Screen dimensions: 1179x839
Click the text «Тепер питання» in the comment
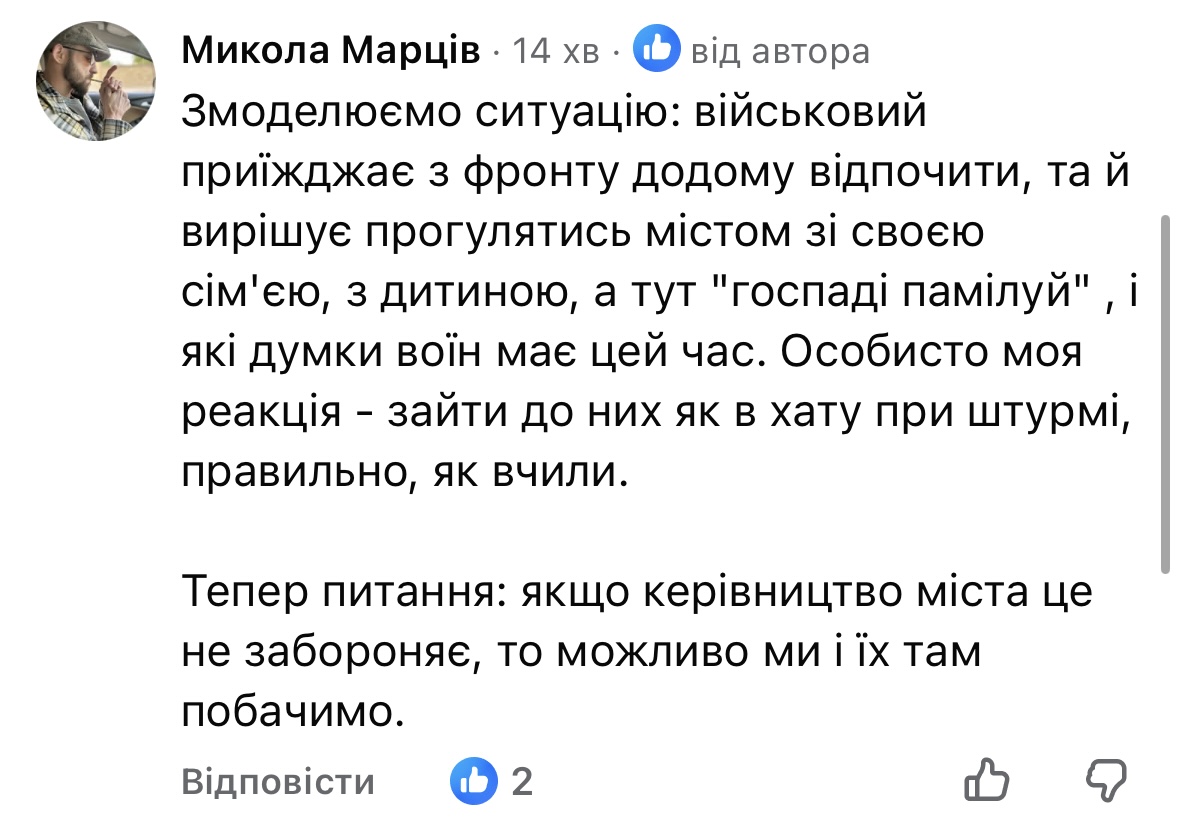point(339,594)
